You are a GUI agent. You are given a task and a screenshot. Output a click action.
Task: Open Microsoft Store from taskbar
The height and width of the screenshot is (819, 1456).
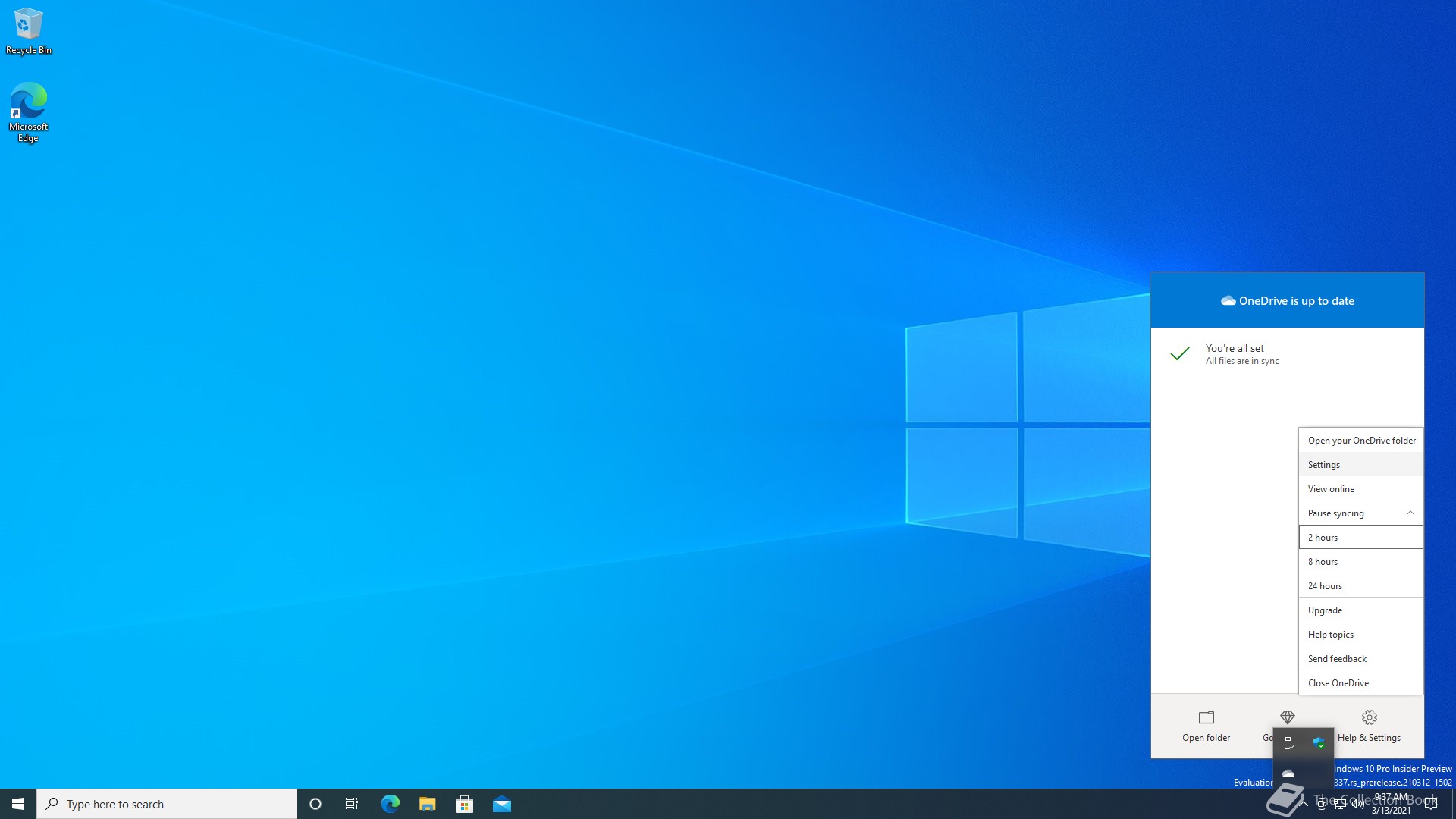click(464, 804)
